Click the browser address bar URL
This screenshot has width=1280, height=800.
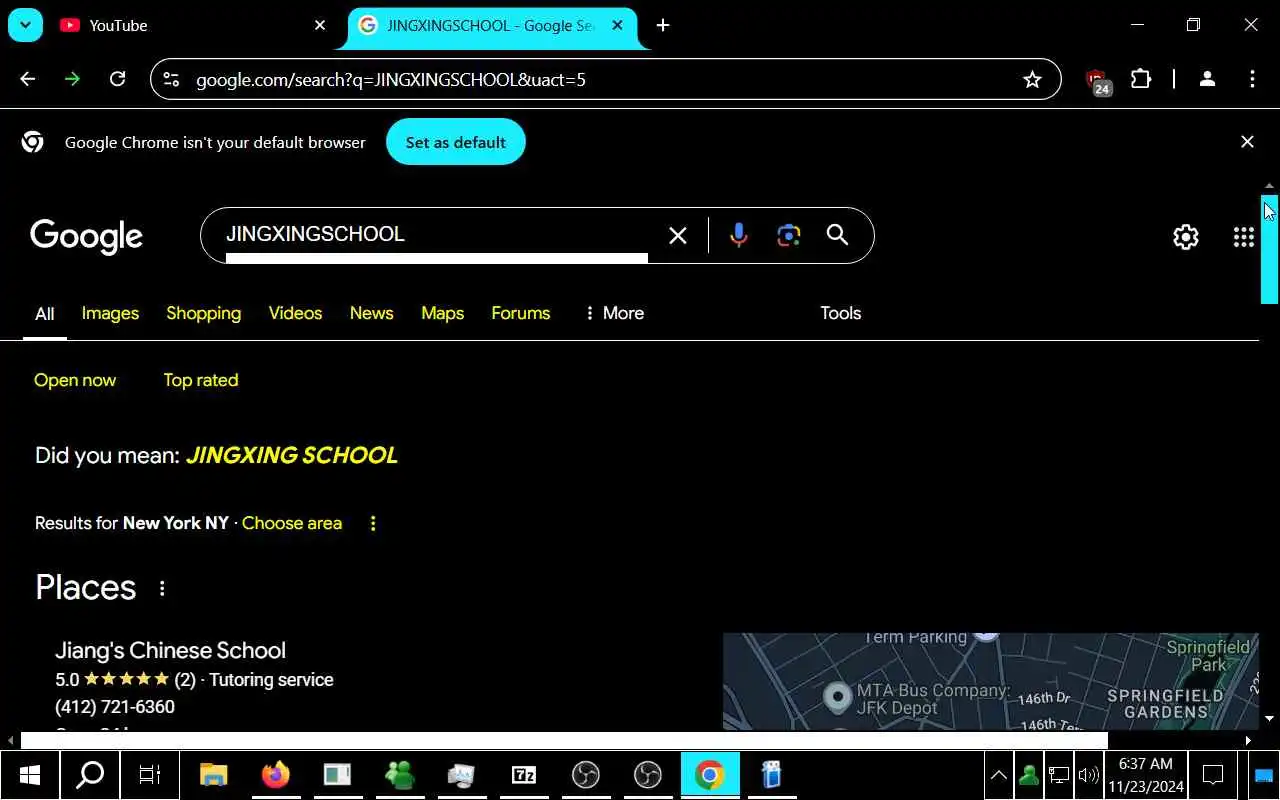point(391,79)
